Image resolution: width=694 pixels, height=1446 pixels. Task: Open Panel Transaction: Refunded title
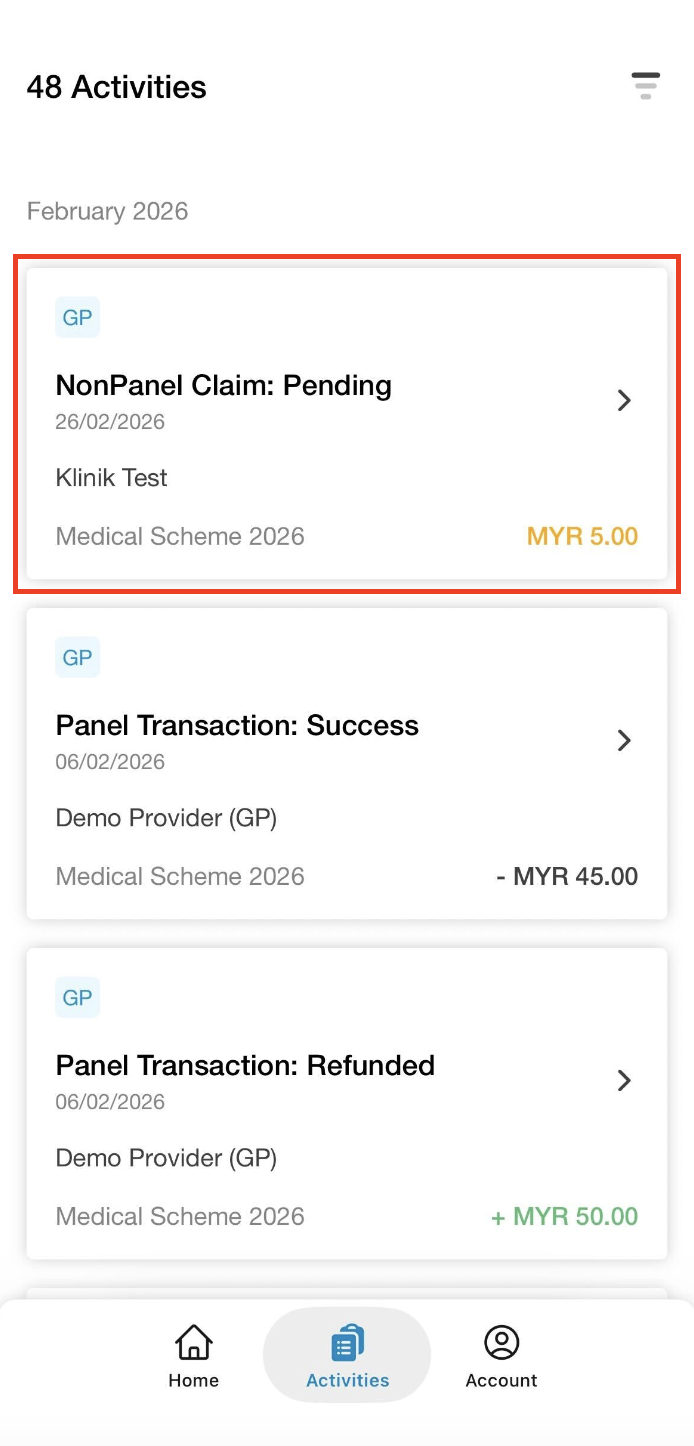coord(245,1066)
